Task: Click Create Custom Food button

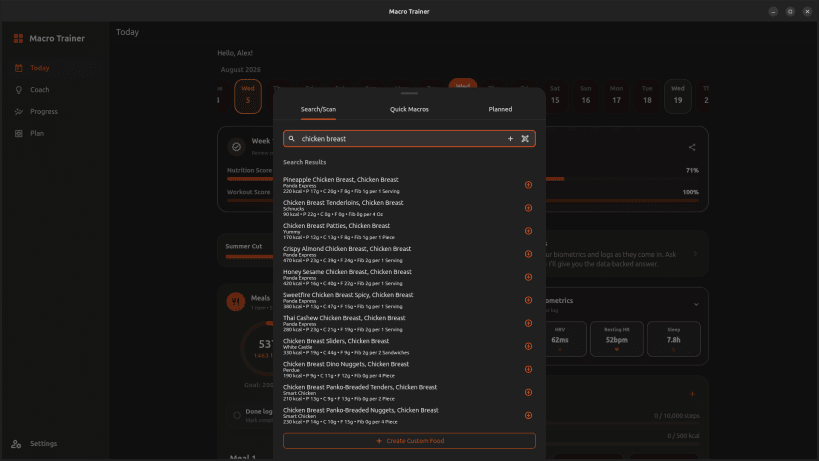Action: click(409, 441)
